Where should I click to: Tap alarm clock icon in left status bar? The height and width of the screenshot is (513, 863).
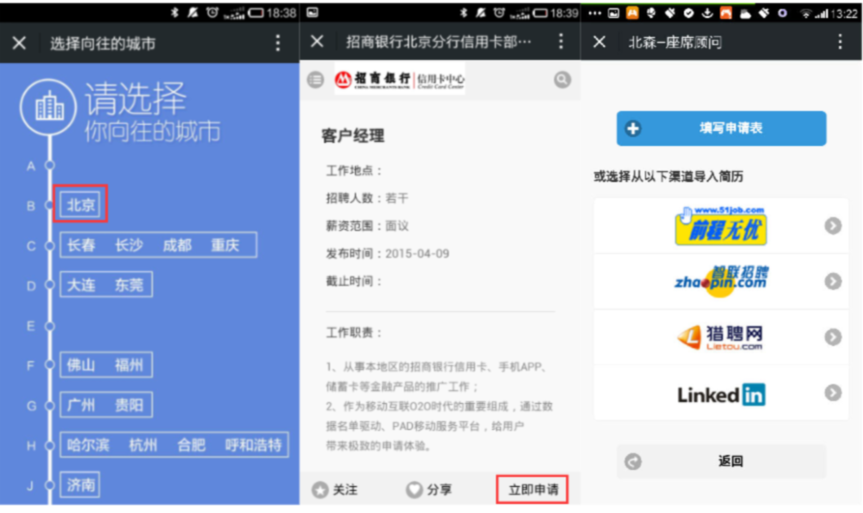[x=212, y=12]
